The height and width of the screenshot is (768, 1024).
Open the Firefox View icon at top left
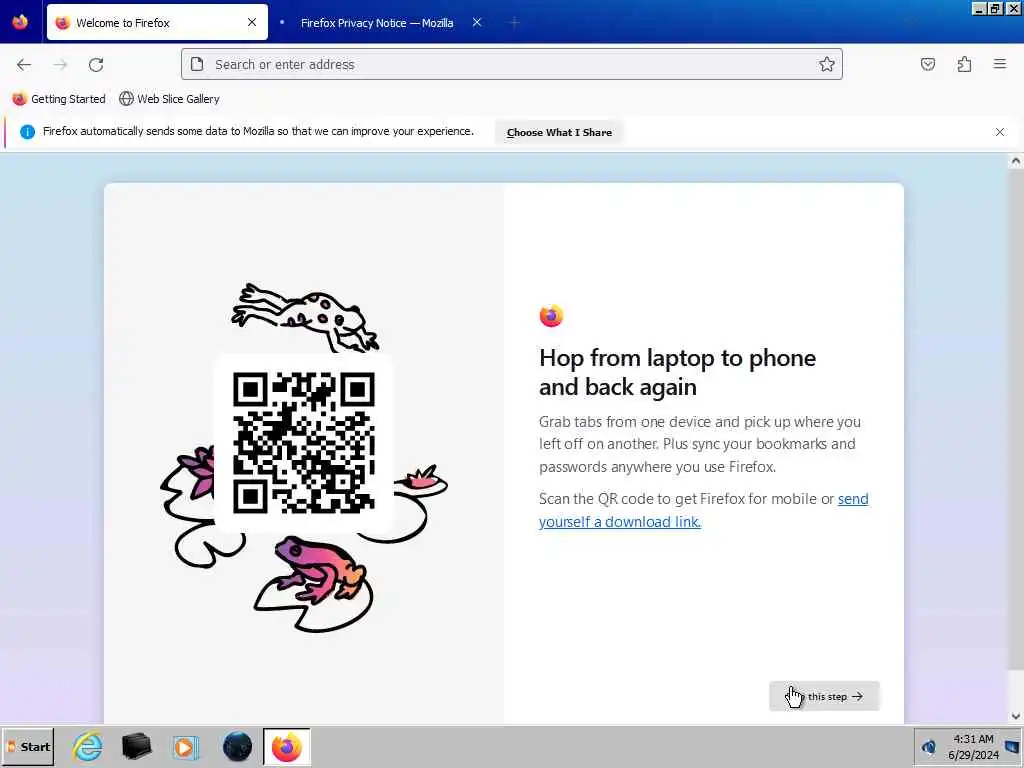pyautogui.click(x=20, y=22)
